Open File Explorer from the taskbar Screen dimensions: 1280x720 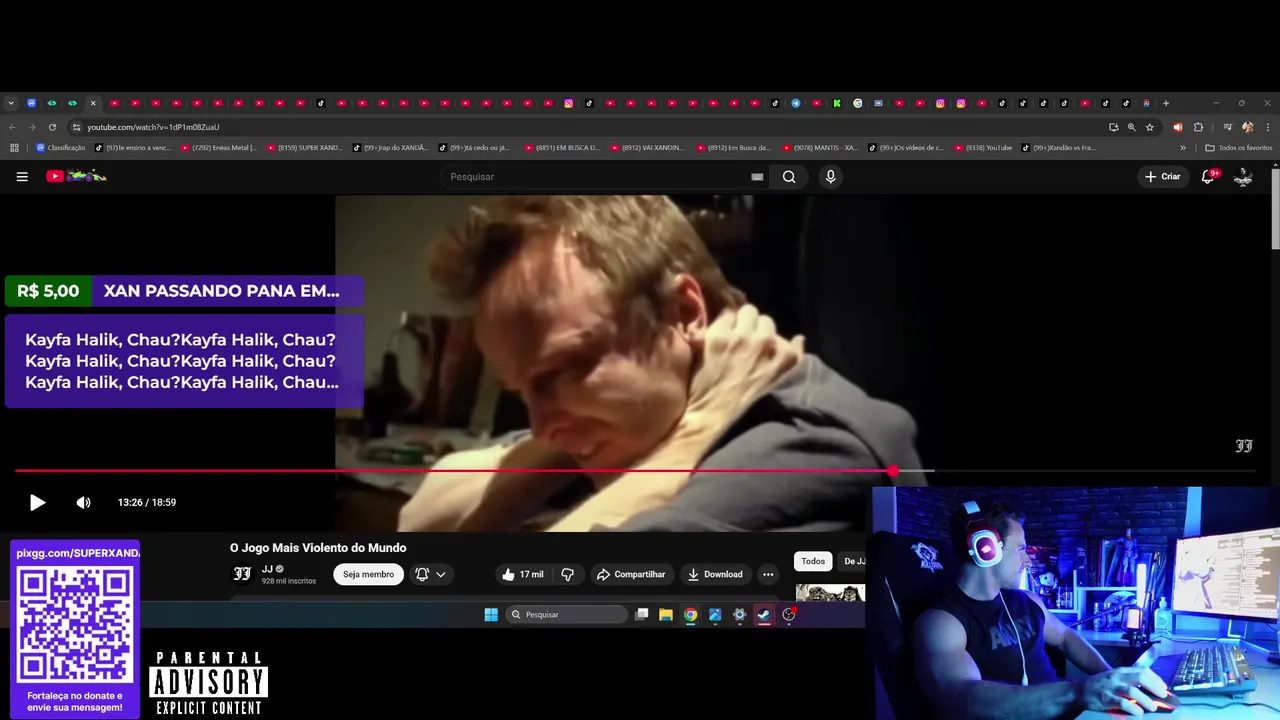pyautogui.click(x=666, y=614)
